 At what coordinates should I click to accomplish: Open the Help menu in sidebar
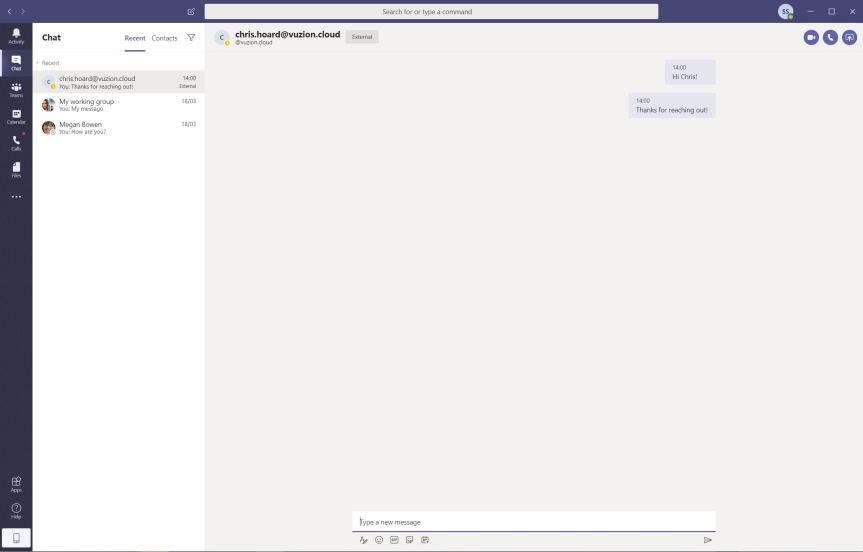point(16,510)
